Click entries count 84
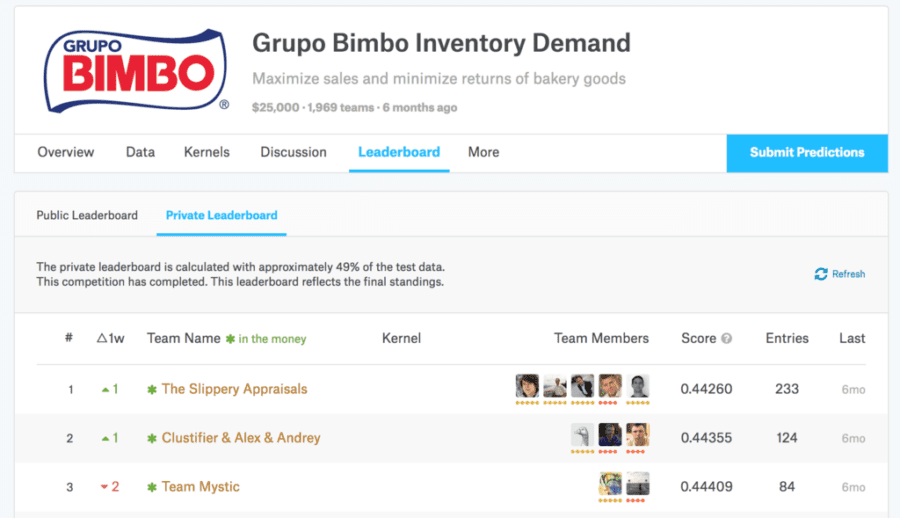 coord(787,487)
